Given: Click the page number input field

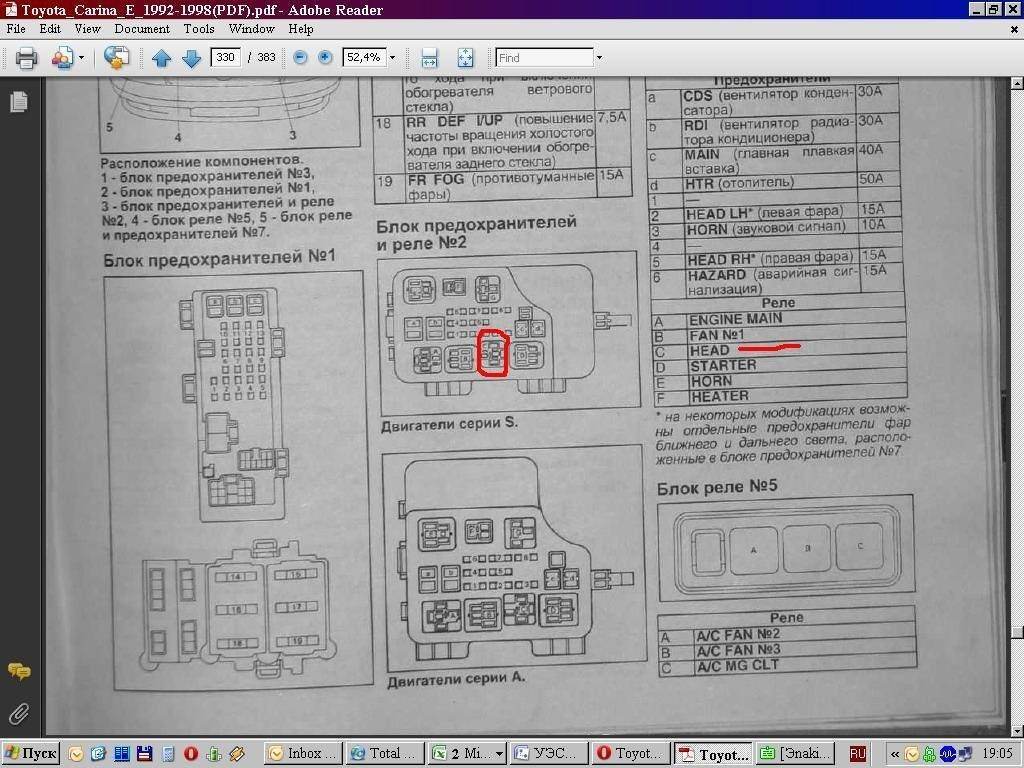Looking at the screenshot, I should coord(226,58).
